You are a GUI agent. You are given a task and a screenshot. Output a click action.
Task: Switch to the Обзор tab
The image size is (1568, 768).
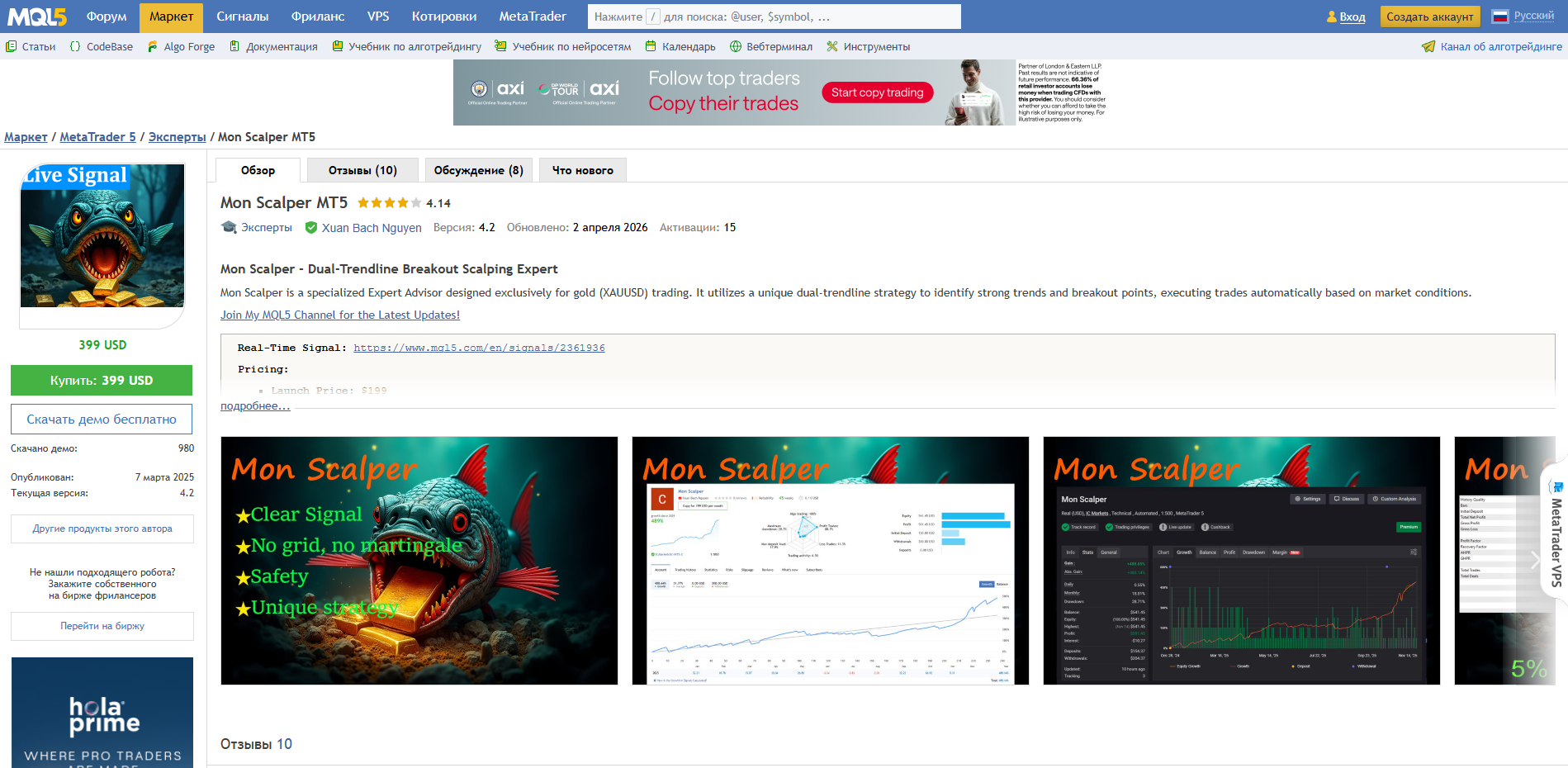pyautogui.click(x=258, y=170)
